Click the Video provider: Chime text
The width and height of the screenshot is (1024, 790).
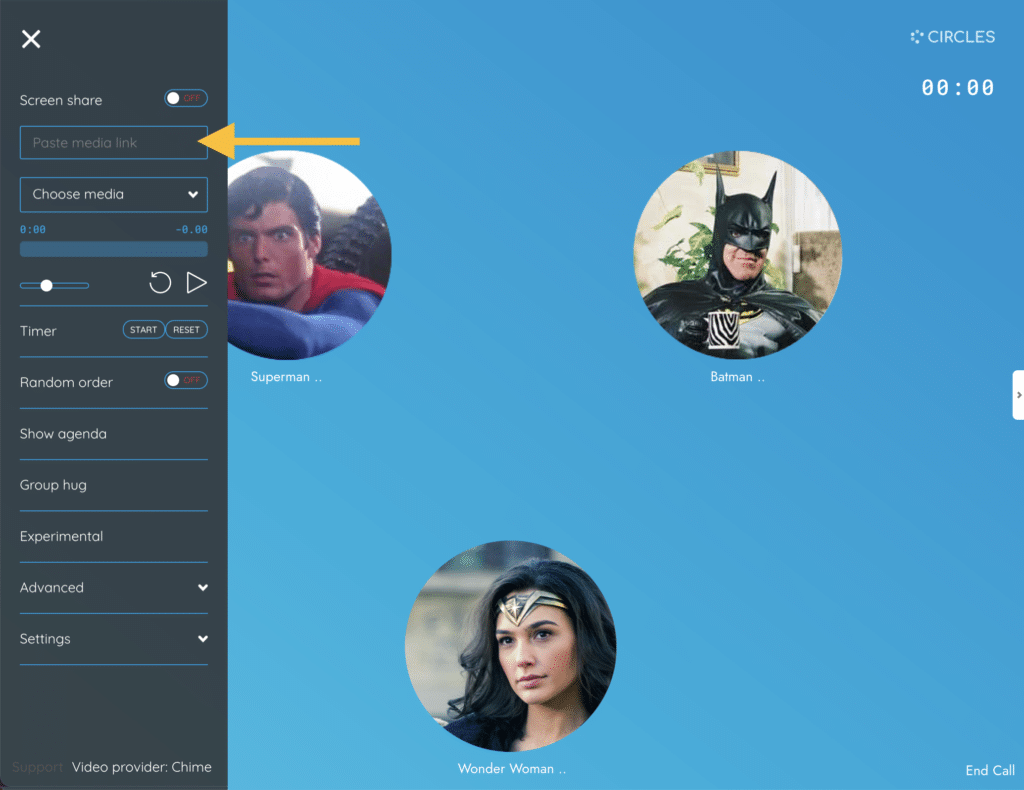[142, 767]
